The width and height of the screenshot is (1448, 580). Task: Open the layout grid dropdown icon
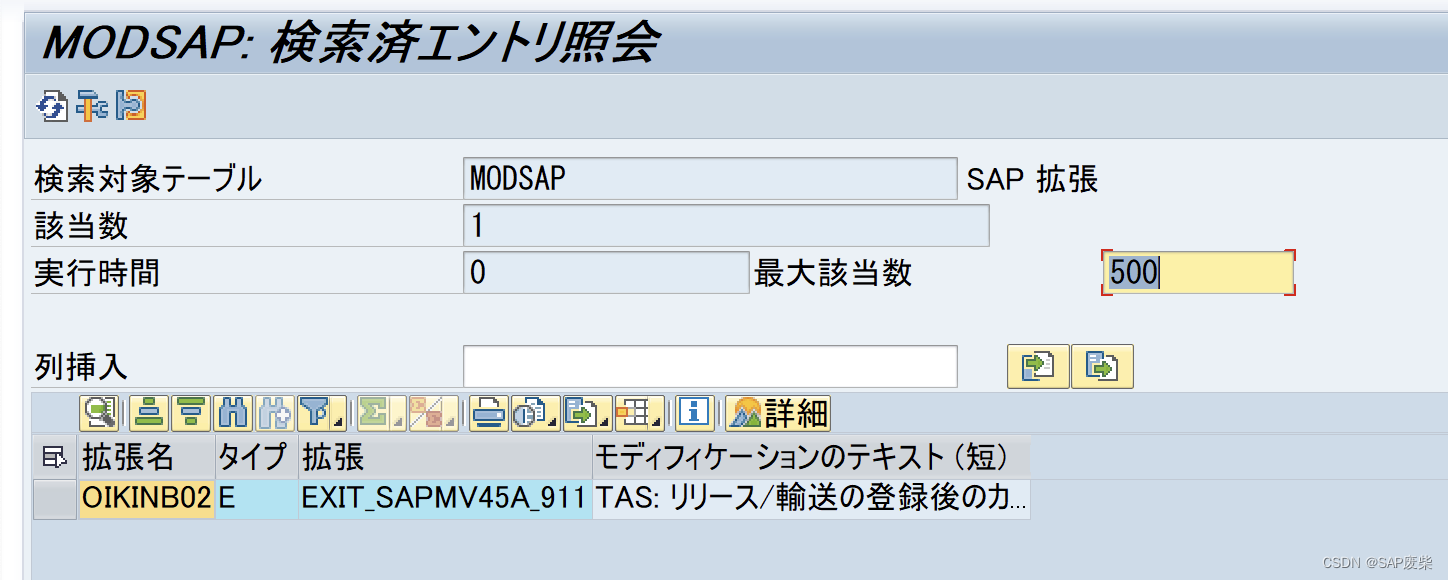(x=639, y=412)
